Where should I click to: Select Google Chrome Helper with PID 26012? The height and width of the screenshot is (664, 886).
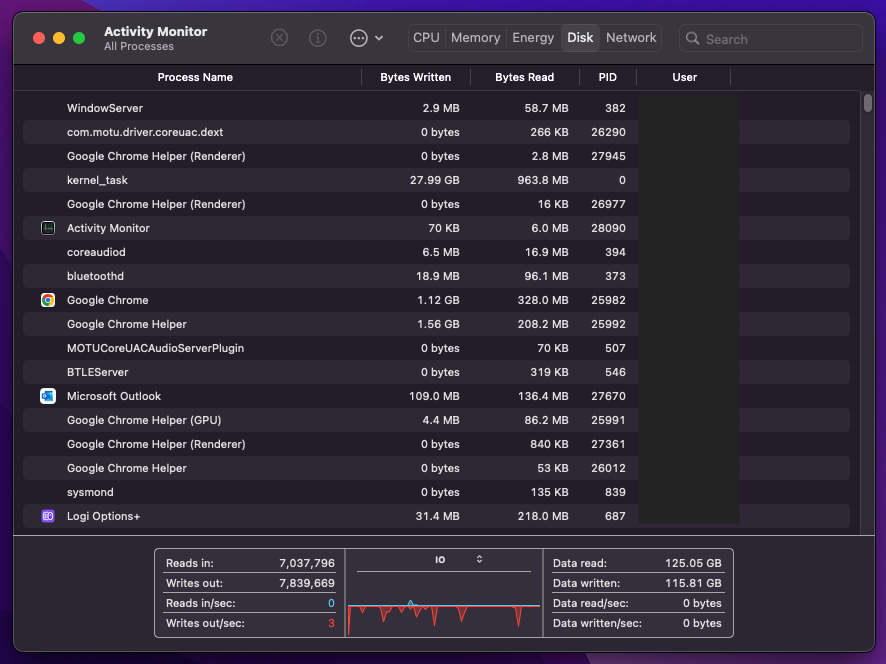pos(436,468)
